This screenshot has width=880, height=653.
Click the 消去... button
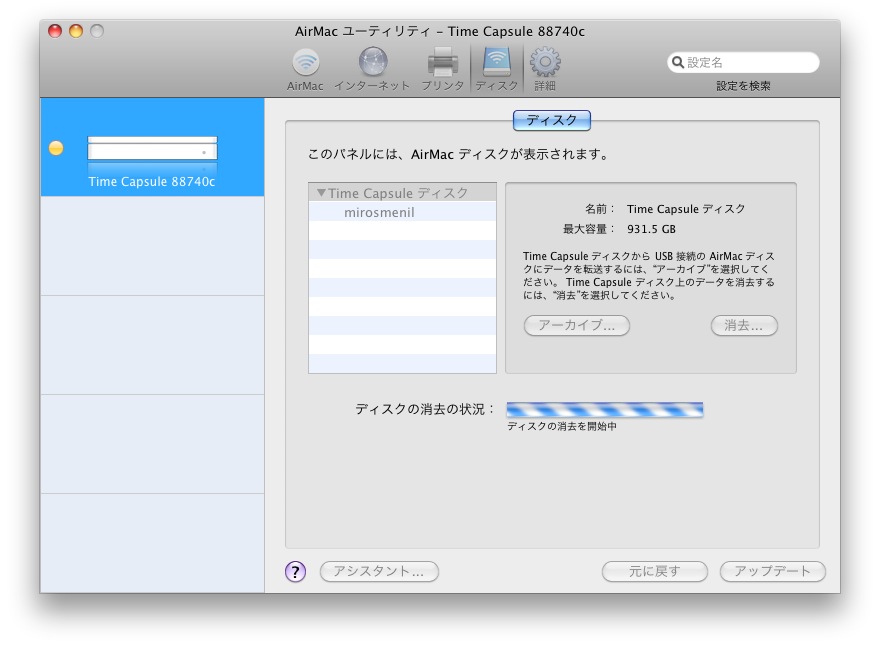point(744,325)
